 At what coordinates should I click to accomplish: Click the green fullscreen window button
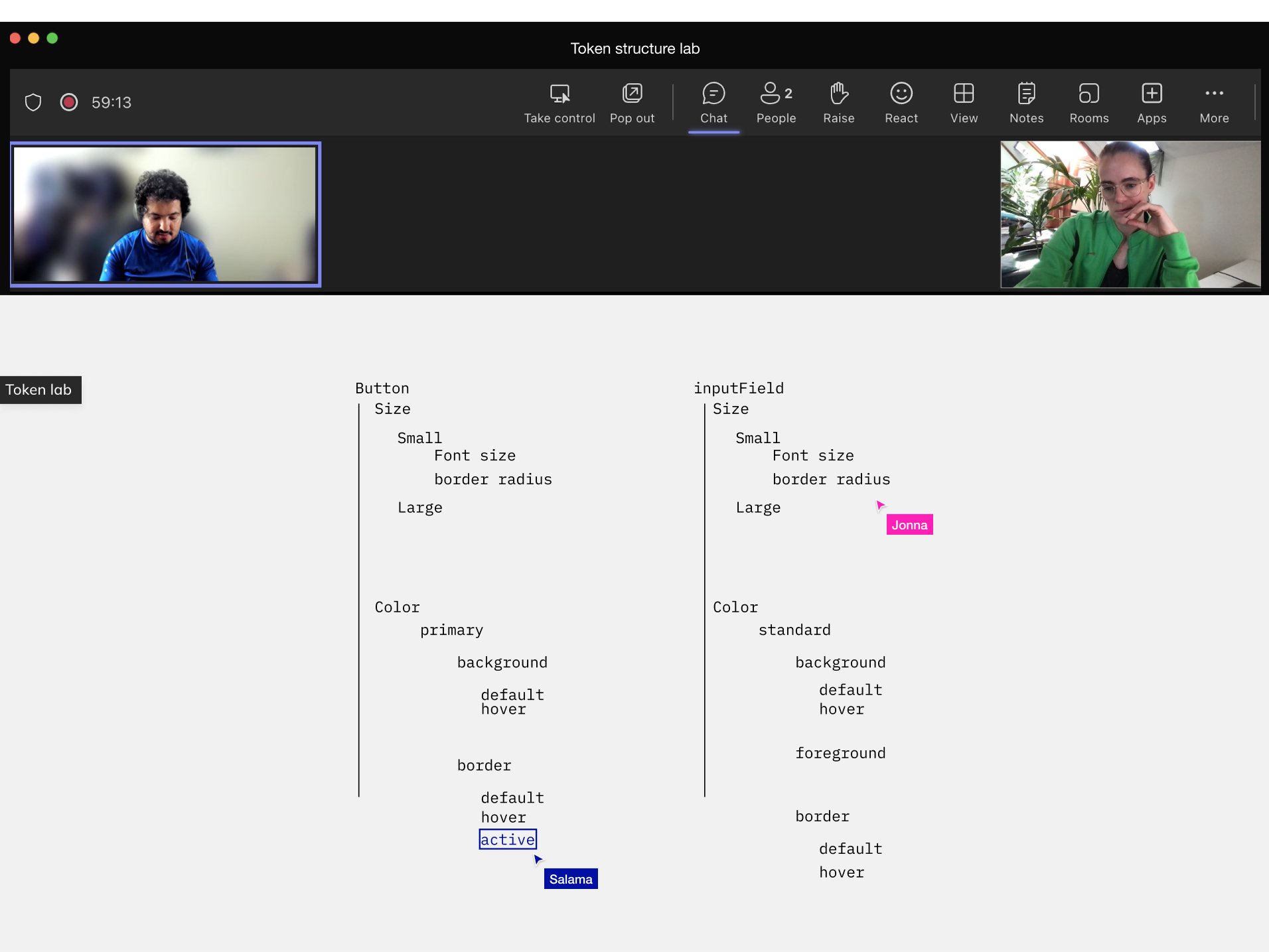click(x=52, y=38)
